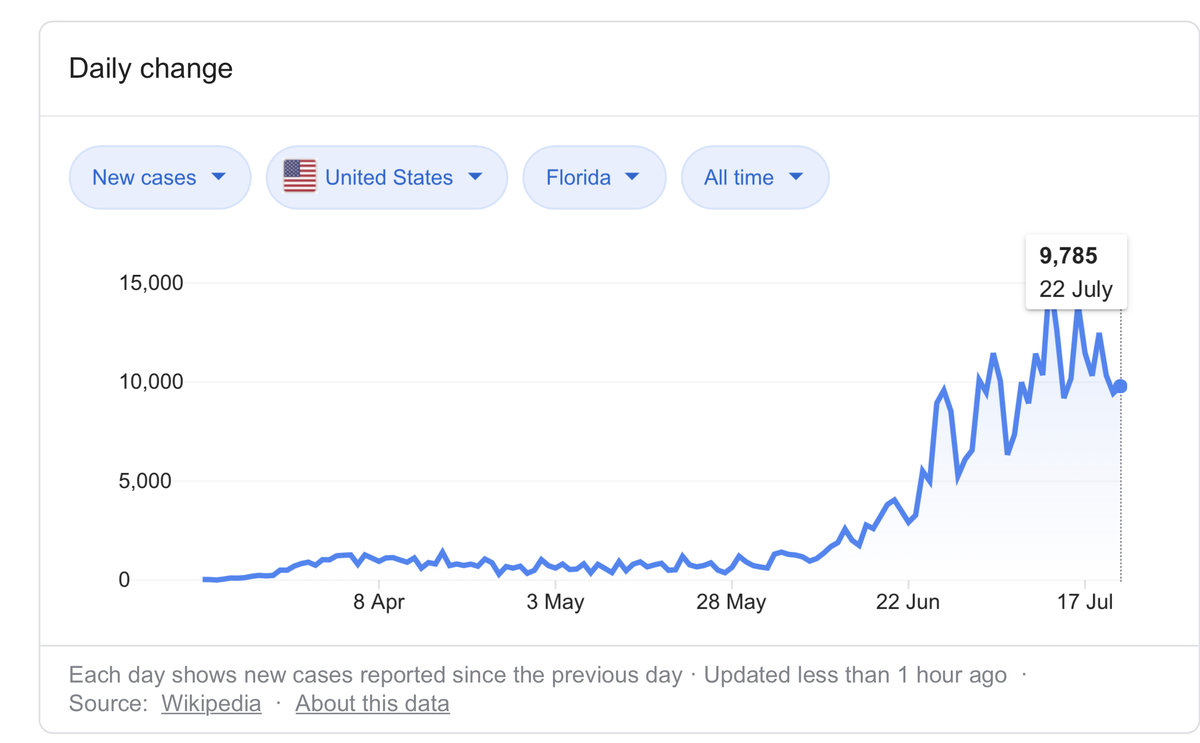The image size is (1200, 743).
Task: Click the arrow beside United States
Action: (475, 177)
